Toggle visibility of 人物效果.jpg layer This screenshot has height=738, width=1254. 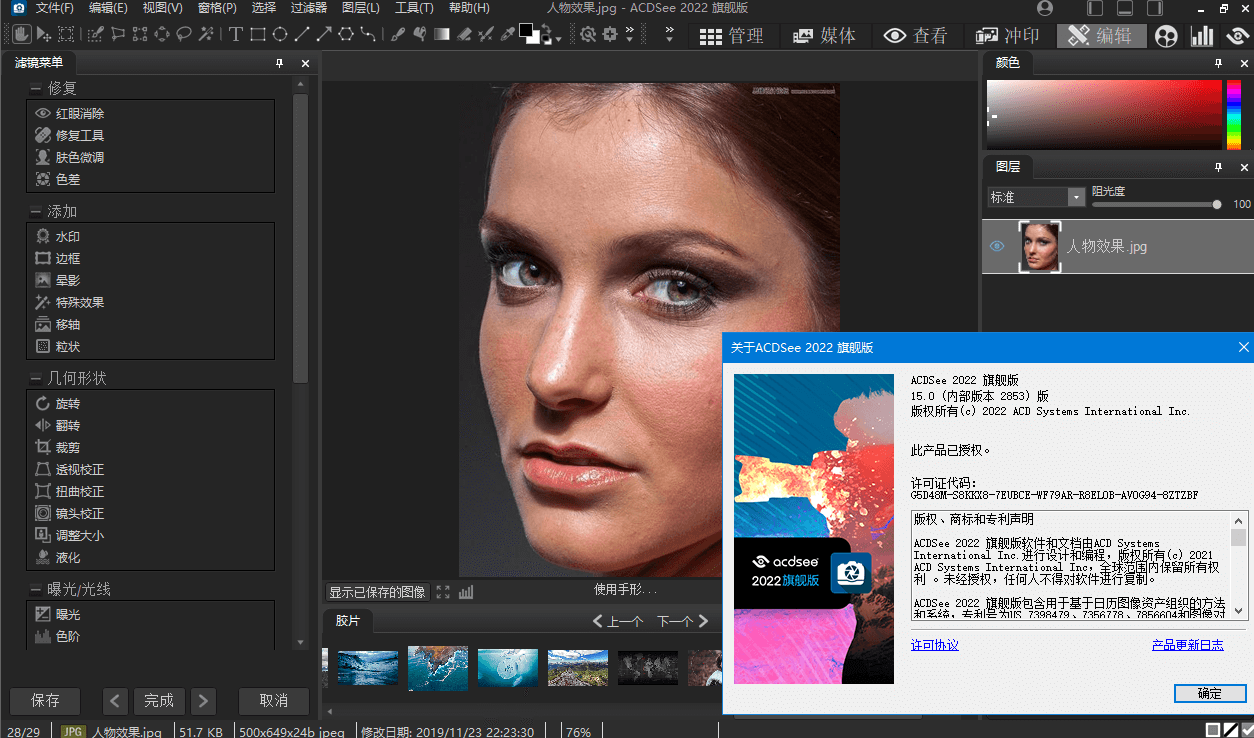tap(997, 246)
